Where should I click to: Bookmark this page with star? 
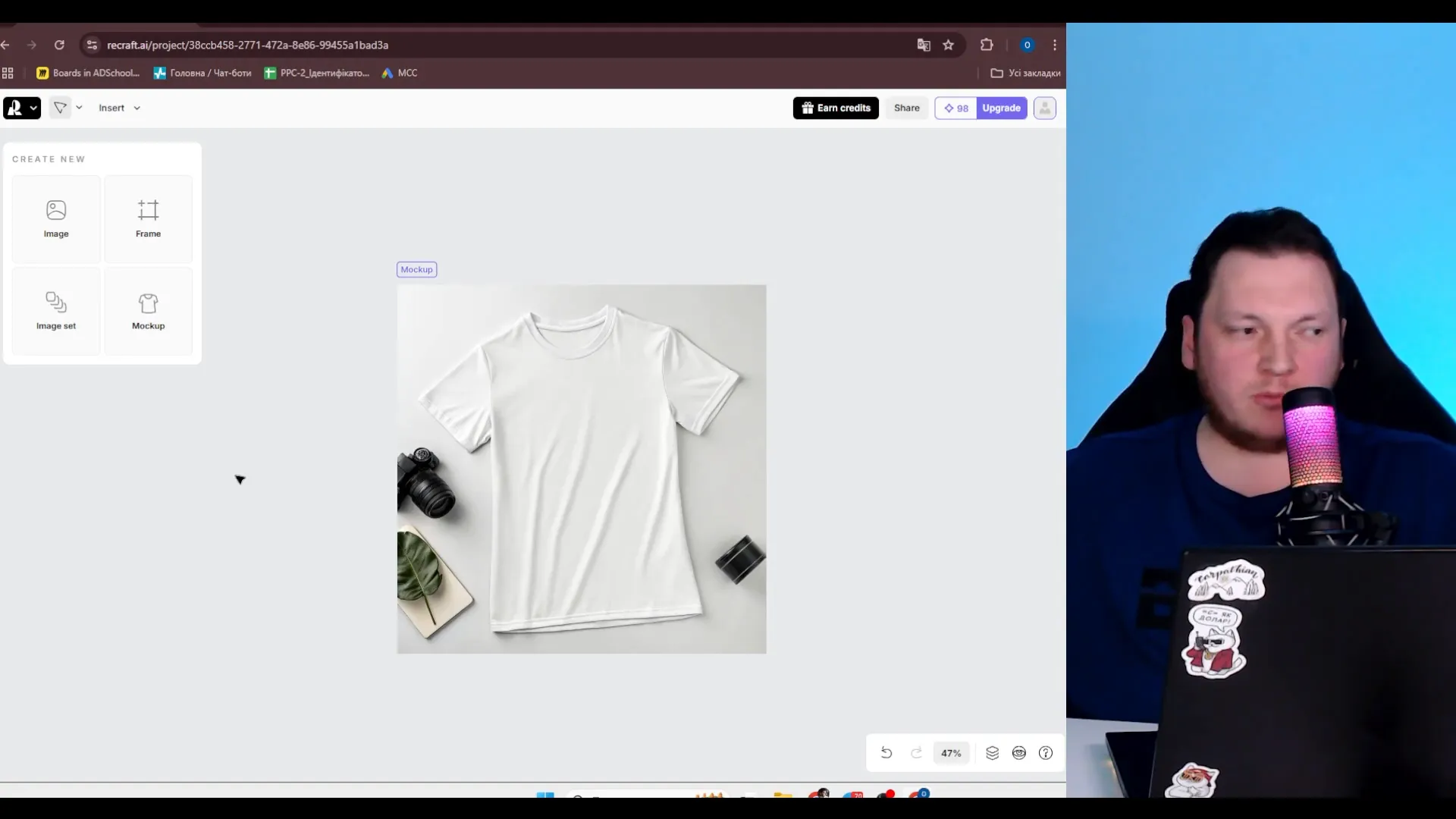(948, 45)
